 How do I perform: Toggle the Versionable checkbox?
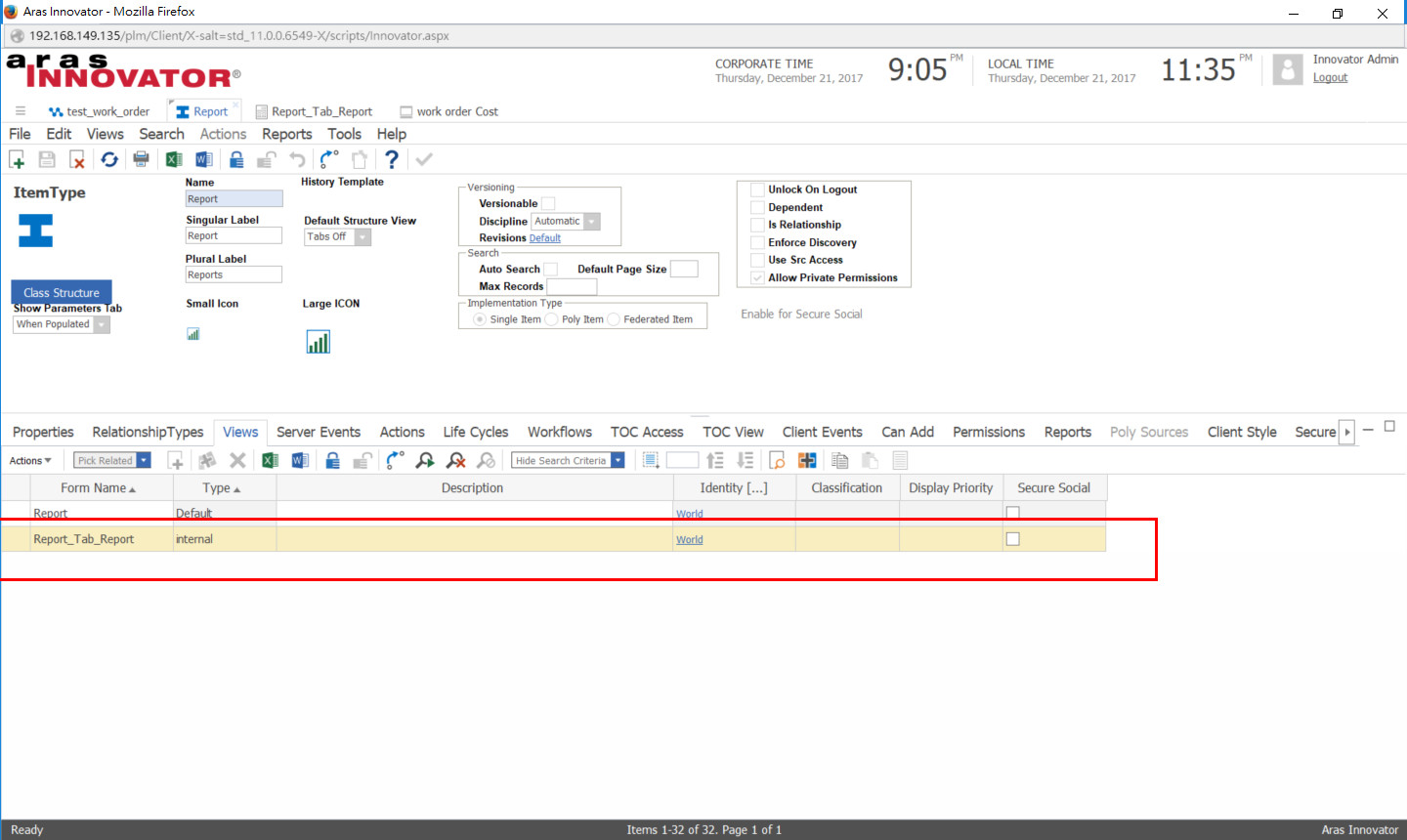tap(548, 204)
